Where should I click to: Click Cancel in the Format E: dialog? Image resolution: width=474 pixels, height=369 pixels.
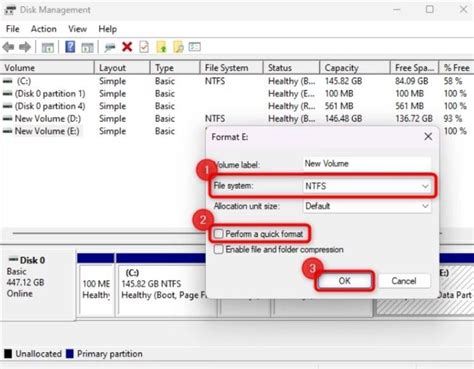coord(404,281)
